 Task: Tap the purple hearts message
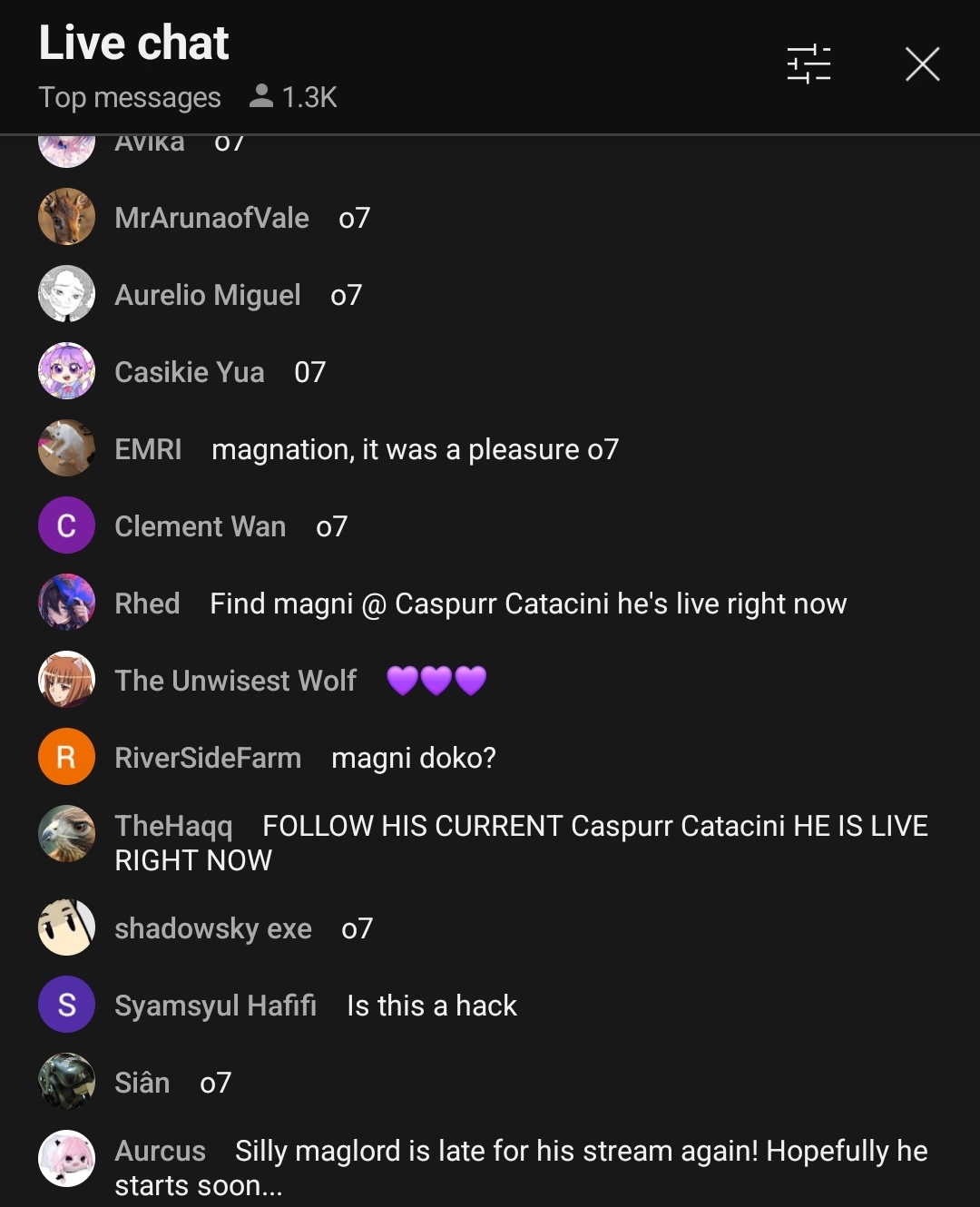coord(436,680)
